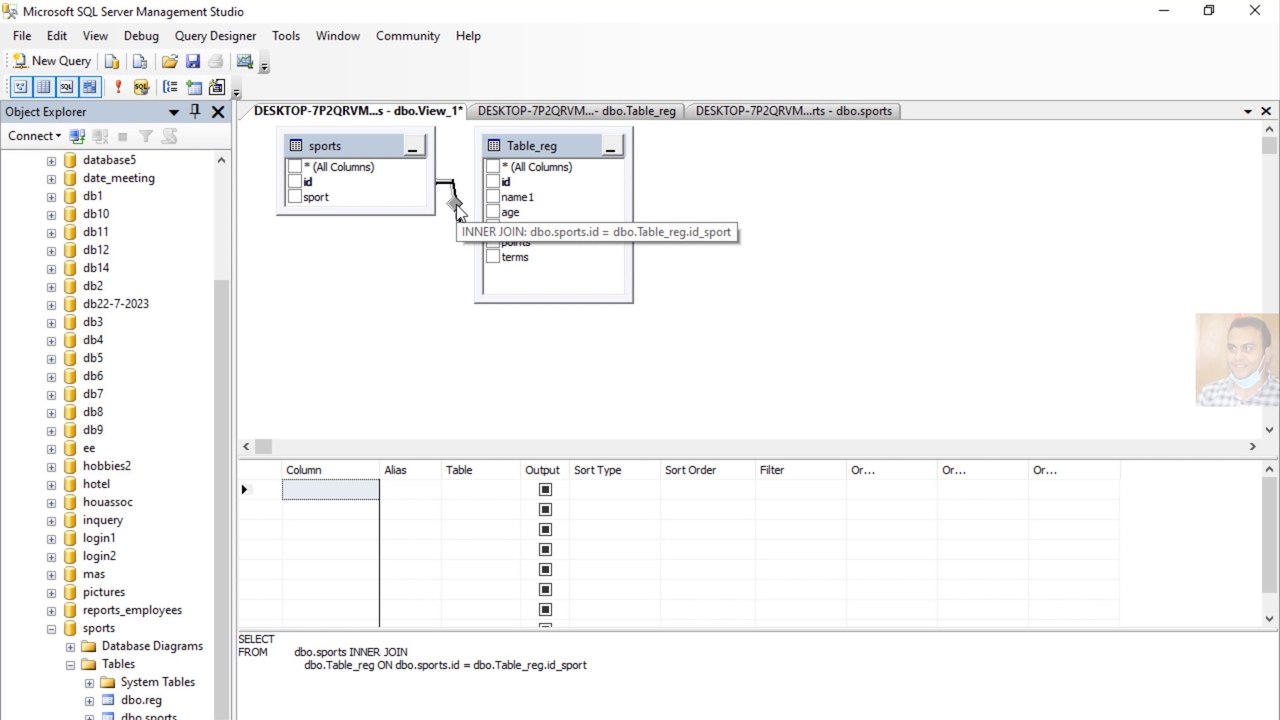Click the diagram pane horizontal scrollbar thumb
This screenshot has height=720, width=1280.
[264, 447]
